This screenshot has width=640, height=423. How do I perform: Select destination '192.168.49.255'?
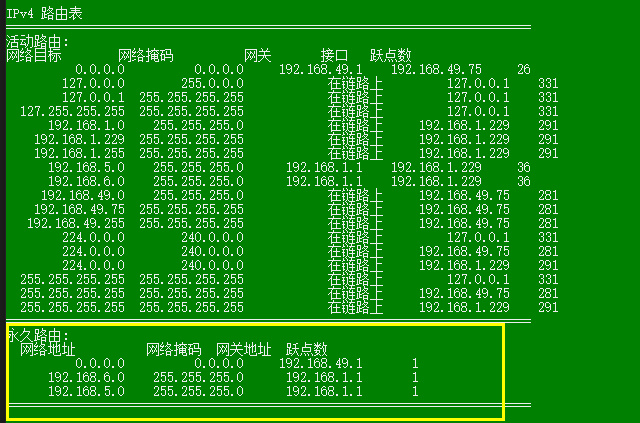click(x=76, y=223)
